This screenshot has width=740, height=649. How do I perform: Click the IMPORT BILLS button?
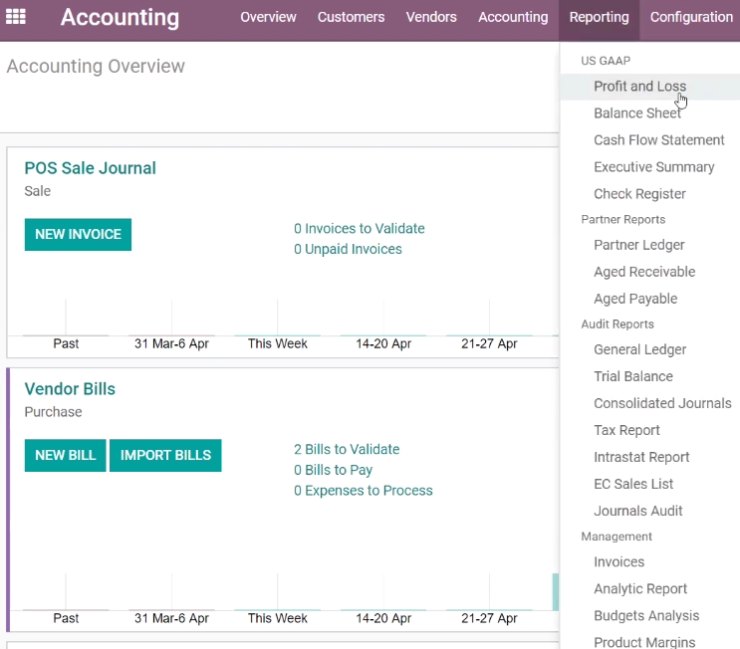(x=165, y=455)
